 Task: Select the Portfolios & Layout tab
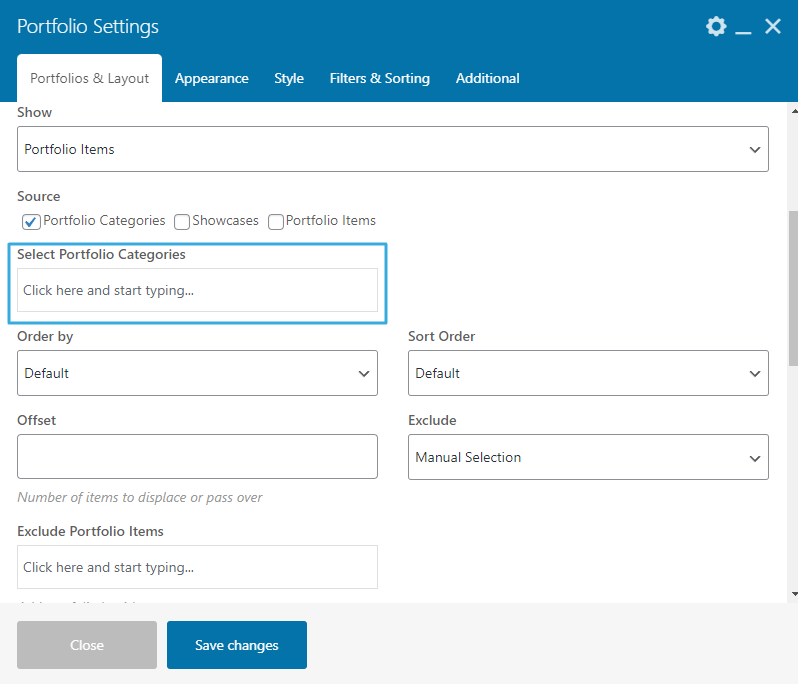(89, 78)
